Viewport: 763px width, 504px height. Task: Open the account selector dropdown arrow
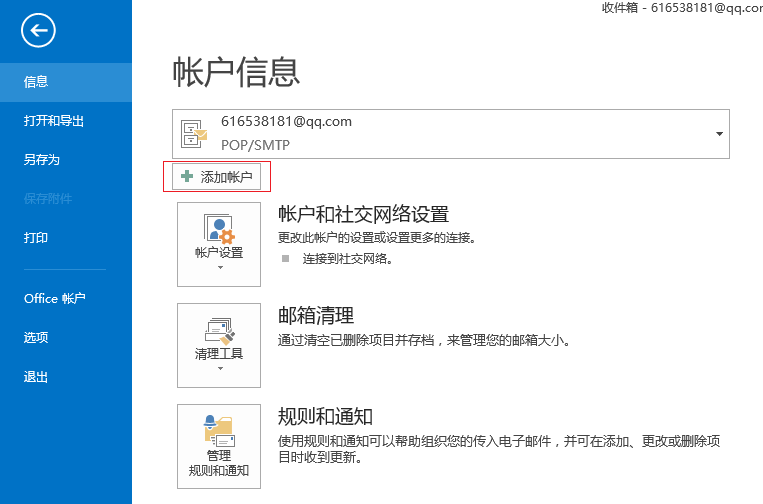tap(719, 134)
